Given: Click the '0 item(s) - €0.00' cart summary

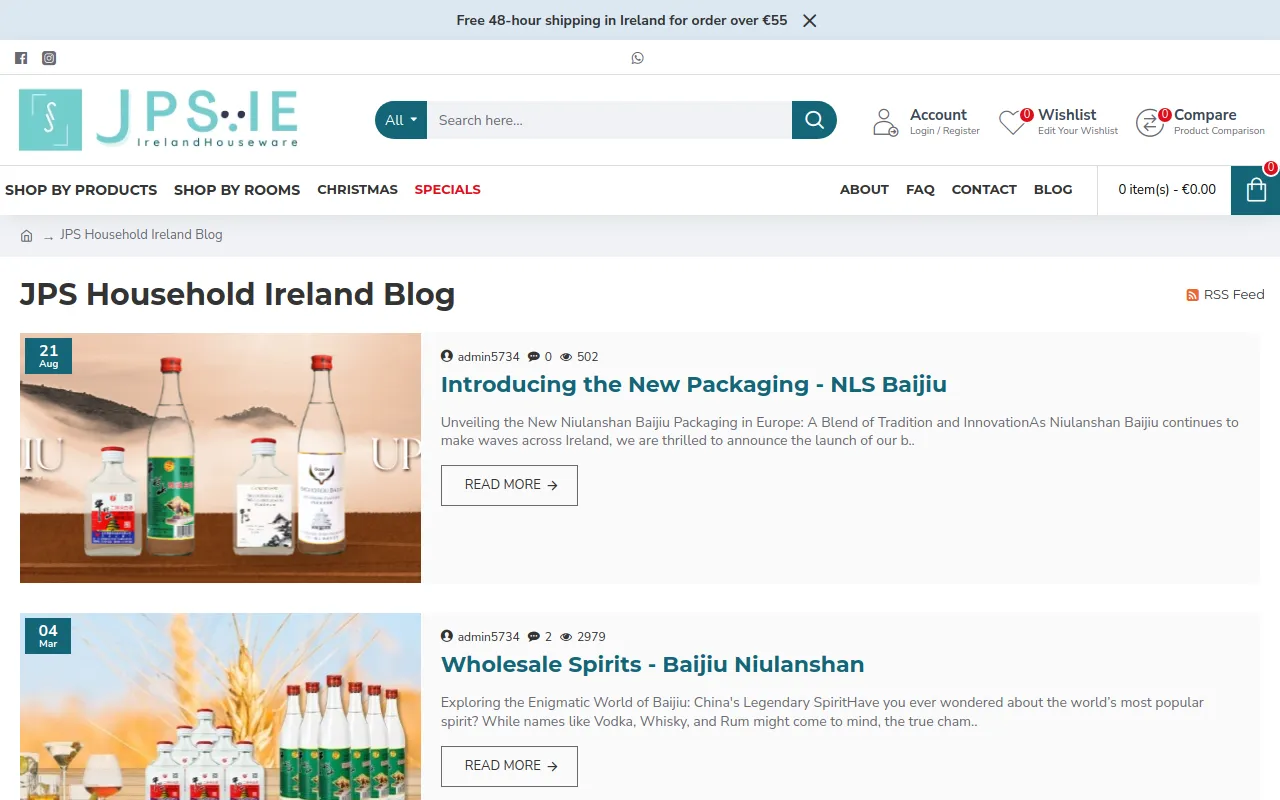Looking at the screenshot, I should coord(1167,190).
